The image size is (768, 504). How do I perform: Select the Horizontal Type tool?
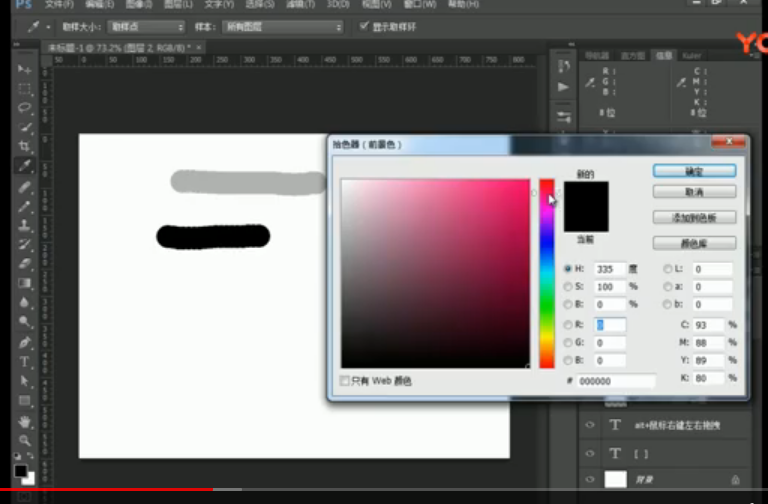[x=24, y=362]
